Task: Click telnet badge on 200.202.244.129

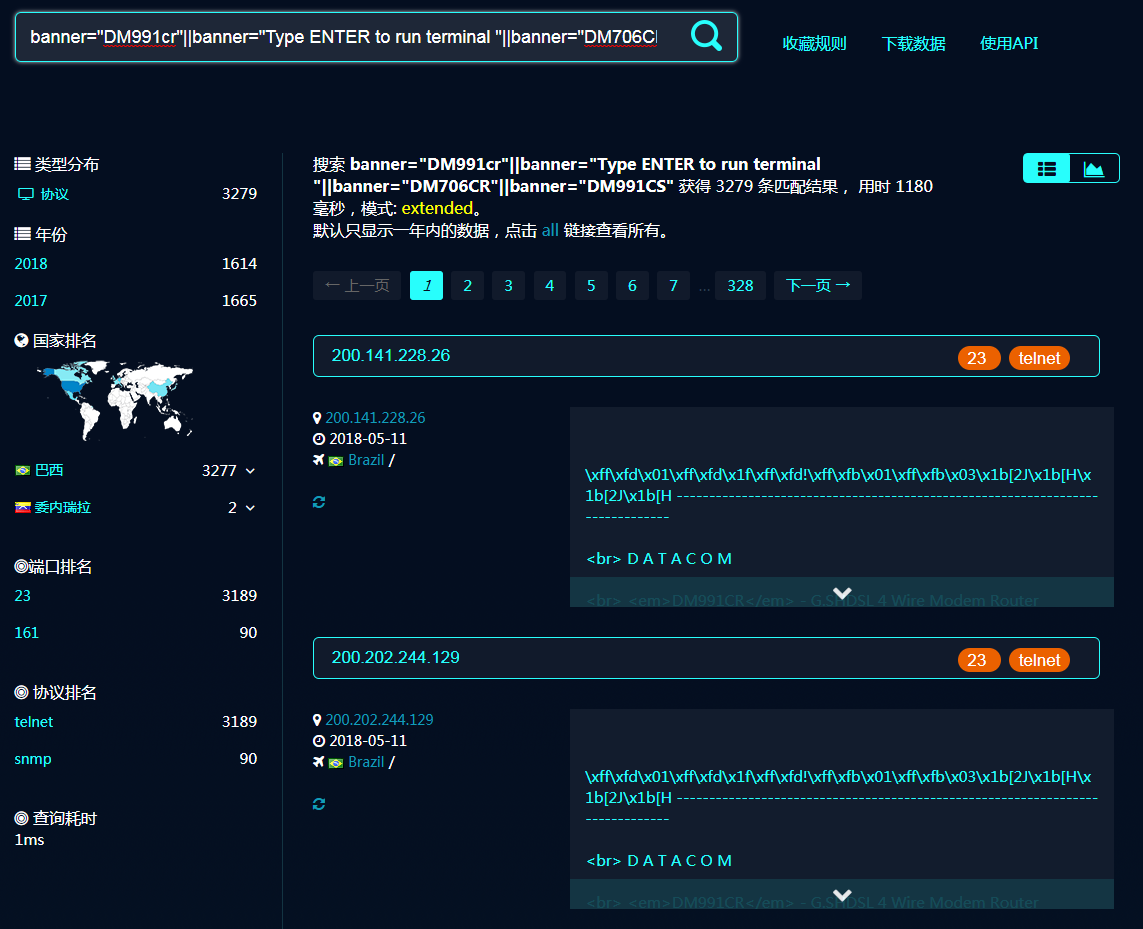Action: (1039, 660)
